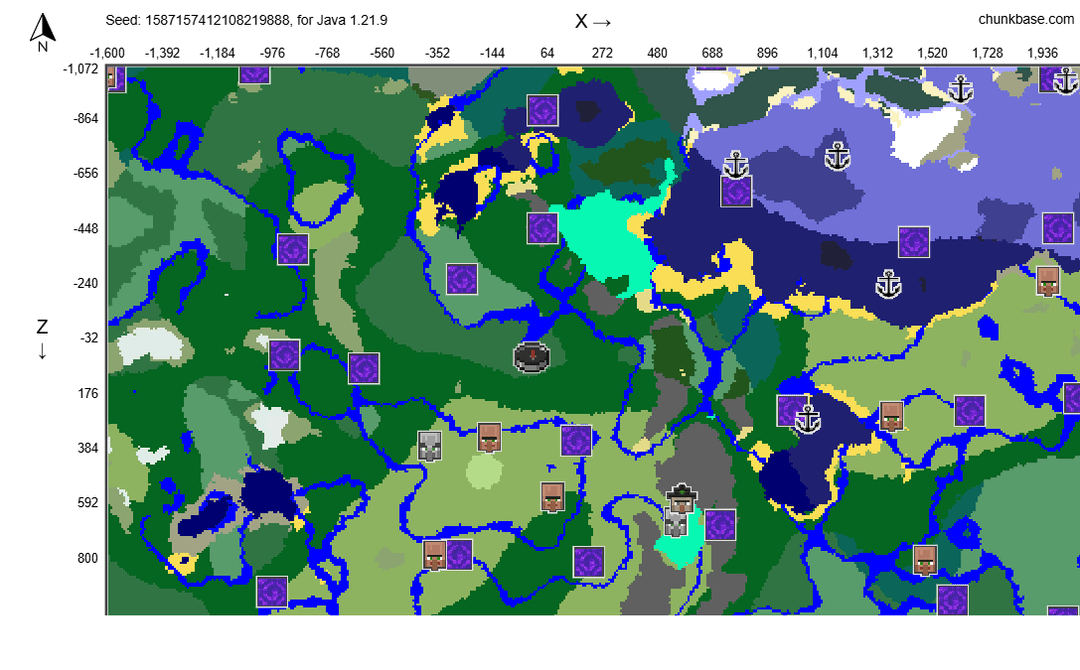
Task: Select the pillager outpost marker with black hat
Action: coord(682,496)
